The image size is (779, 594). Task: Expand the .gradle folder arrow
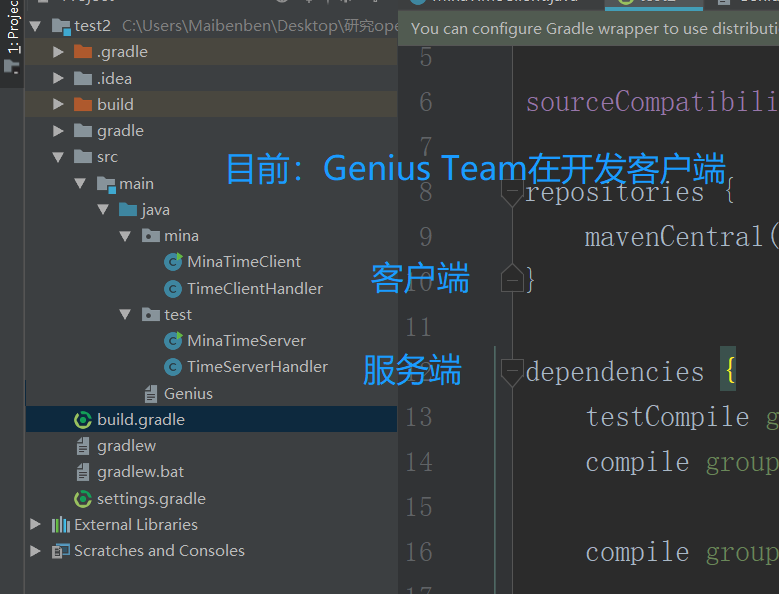pos(58,52)
